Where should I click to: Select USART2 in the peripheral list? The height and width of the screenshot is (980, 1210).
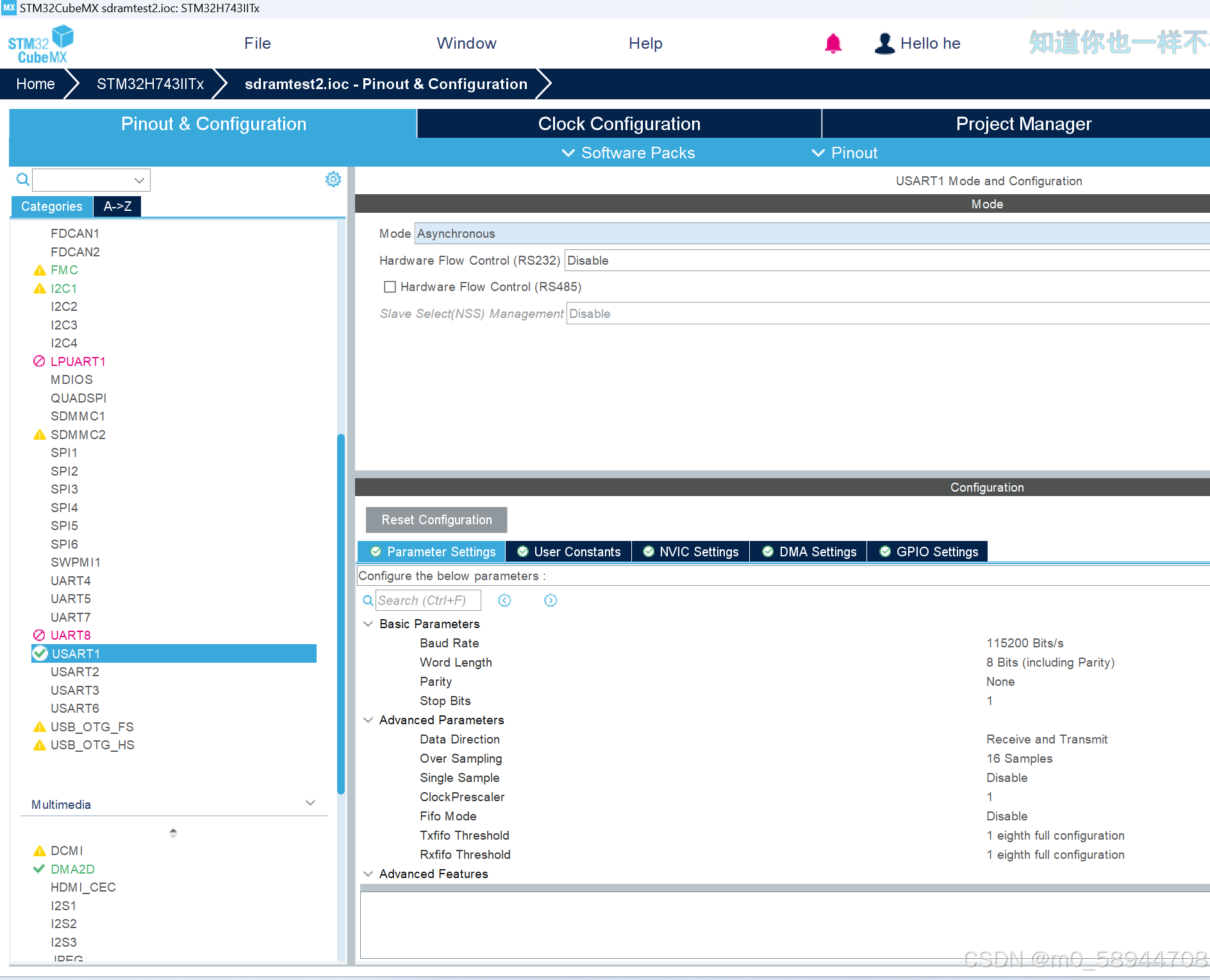75,672
